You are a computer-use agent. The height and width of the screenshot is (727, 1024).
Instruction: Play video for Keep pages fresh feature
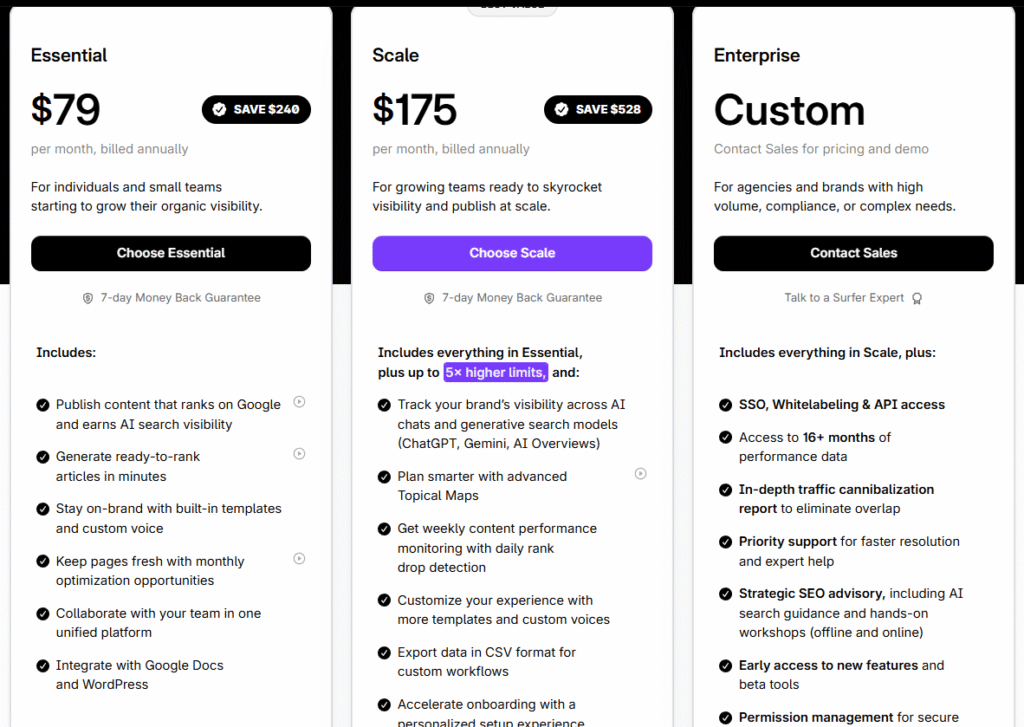click(x=299, y=559)
